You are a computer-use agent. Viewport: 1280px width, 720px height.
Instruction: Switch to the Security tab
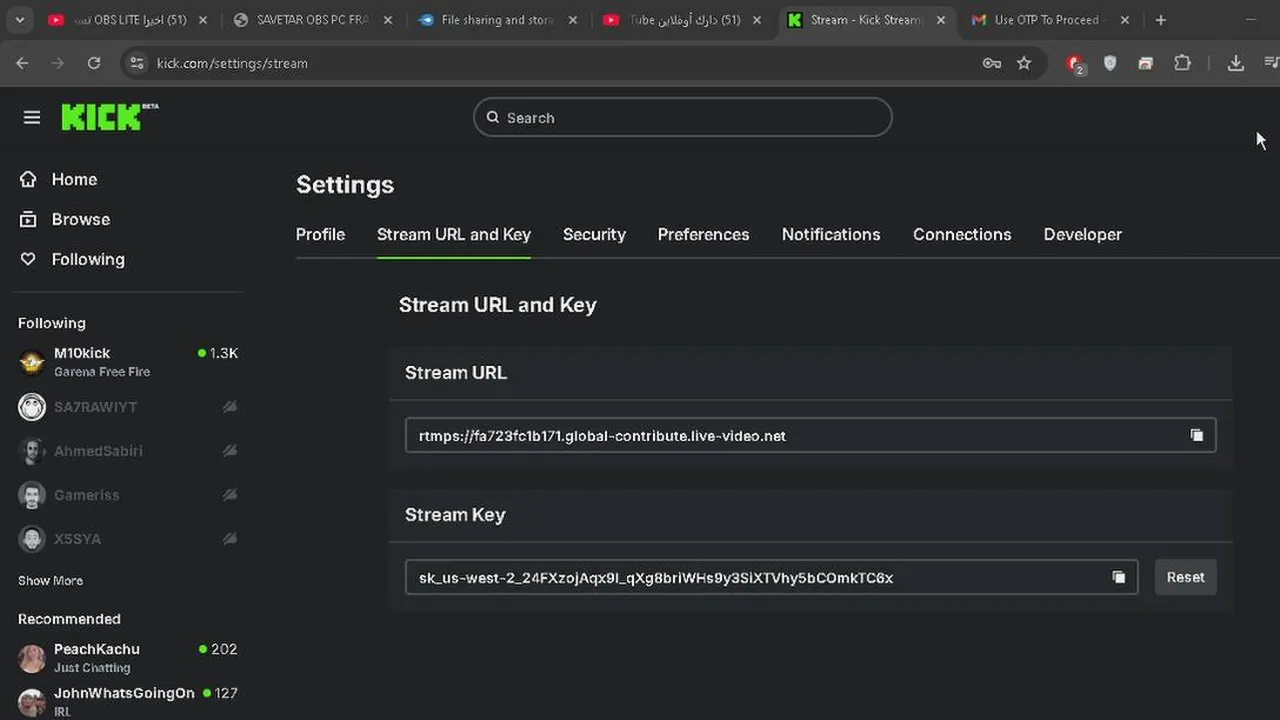click(x=594, y=234)
